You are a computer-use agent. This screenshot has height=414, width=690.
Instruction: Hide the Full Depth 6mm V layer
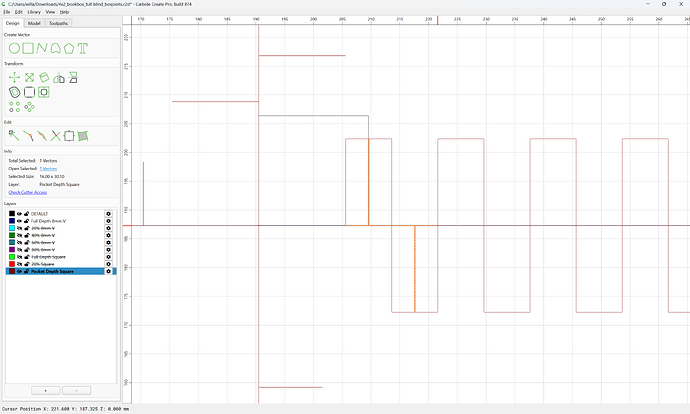point(19,221)
